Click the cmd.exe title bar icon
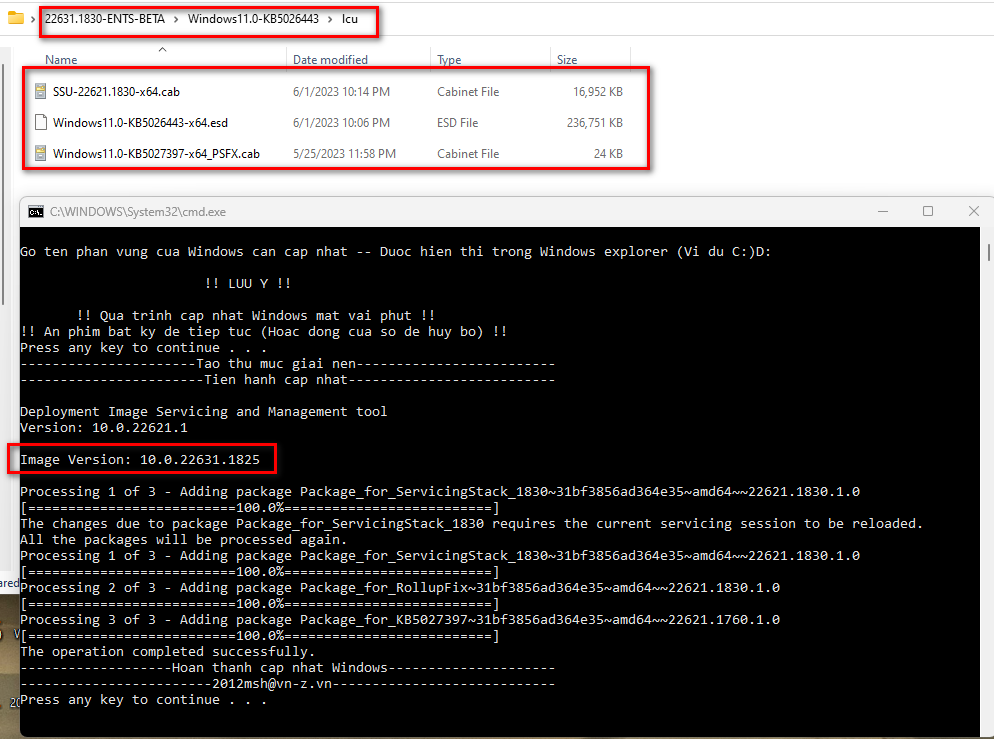 (36, 212)
